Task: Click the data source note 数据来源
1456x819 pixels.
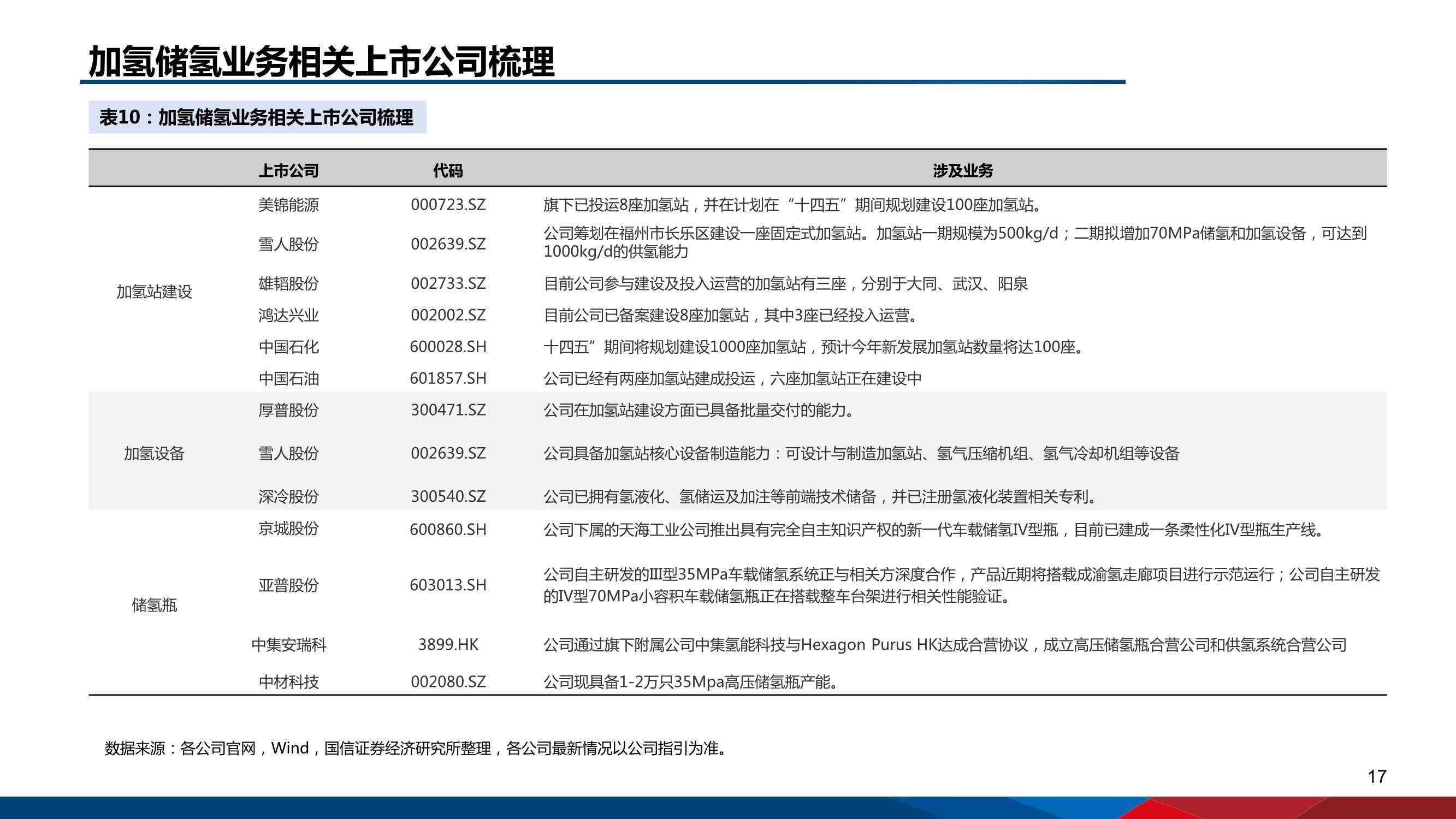Action: coord(417,749)
